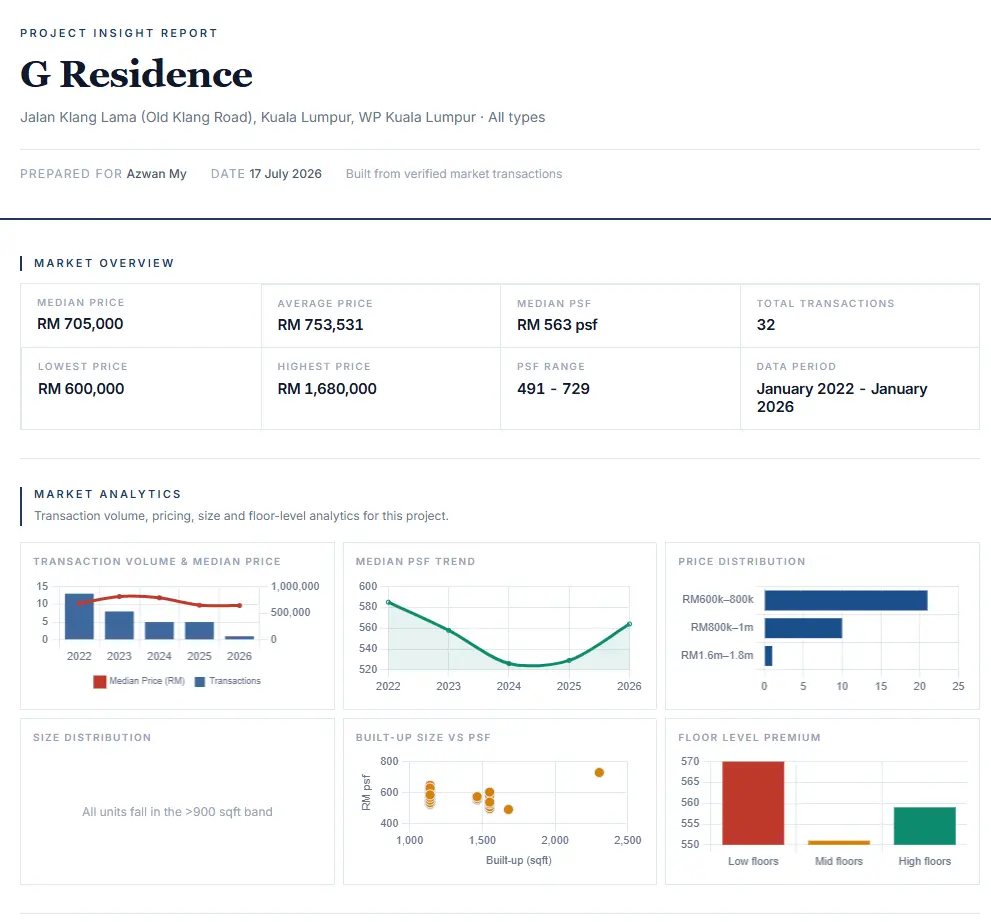Image resolution: width=991 pixels, height=922 pixels.
Task: Click the 2023 data point on PSF trend line
Action: 449,630
